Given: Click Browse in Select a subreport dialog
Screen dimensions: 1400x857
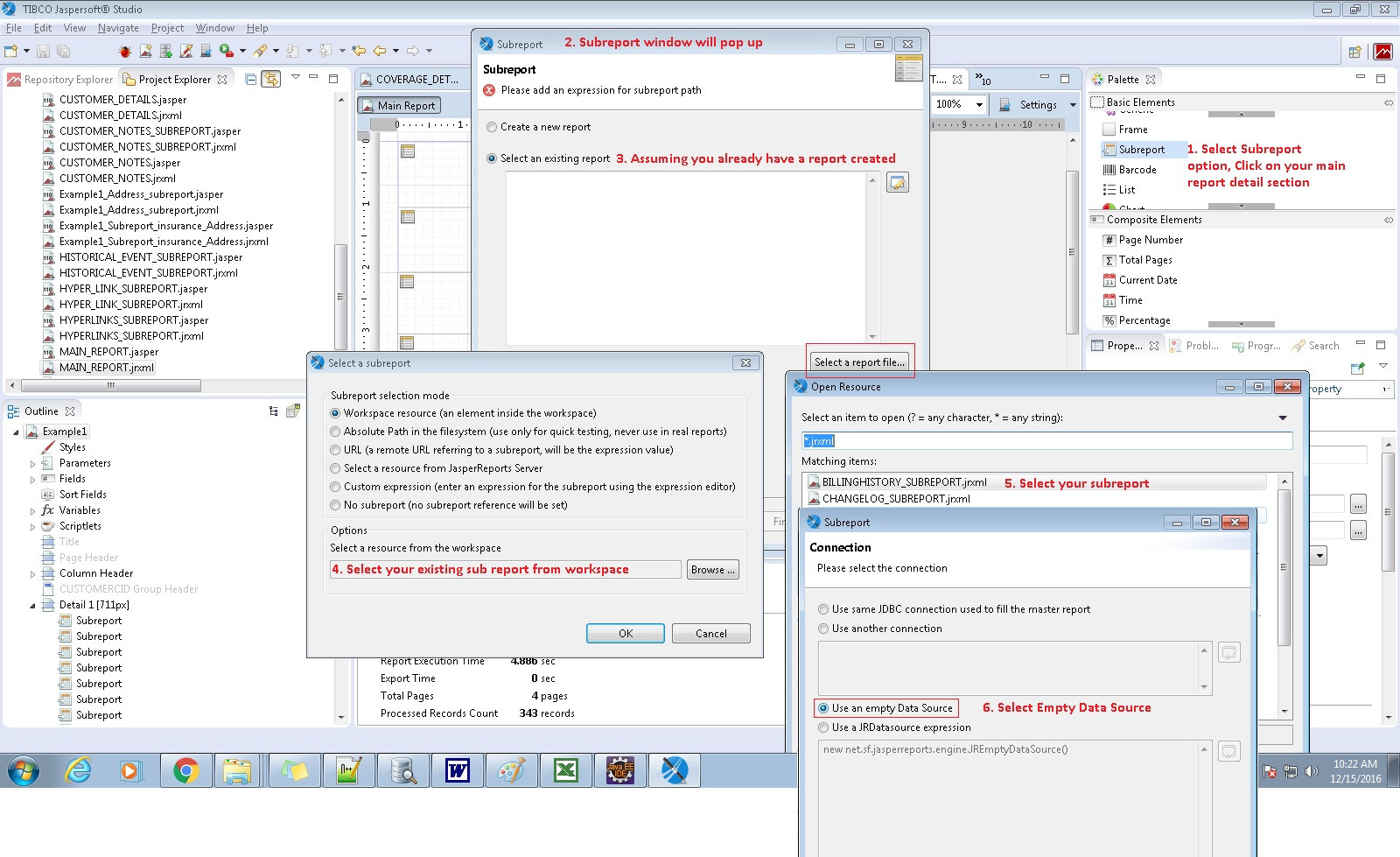Looking at the screenshot, I should pyautogui.click(x=713, y=570).
